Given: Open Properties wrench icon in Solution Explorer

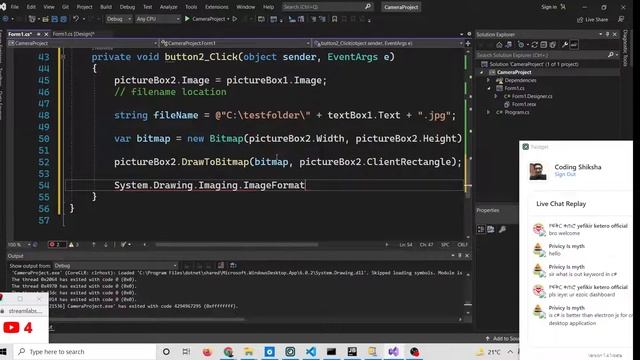Looking at the screenshot, I should [565, 44].
